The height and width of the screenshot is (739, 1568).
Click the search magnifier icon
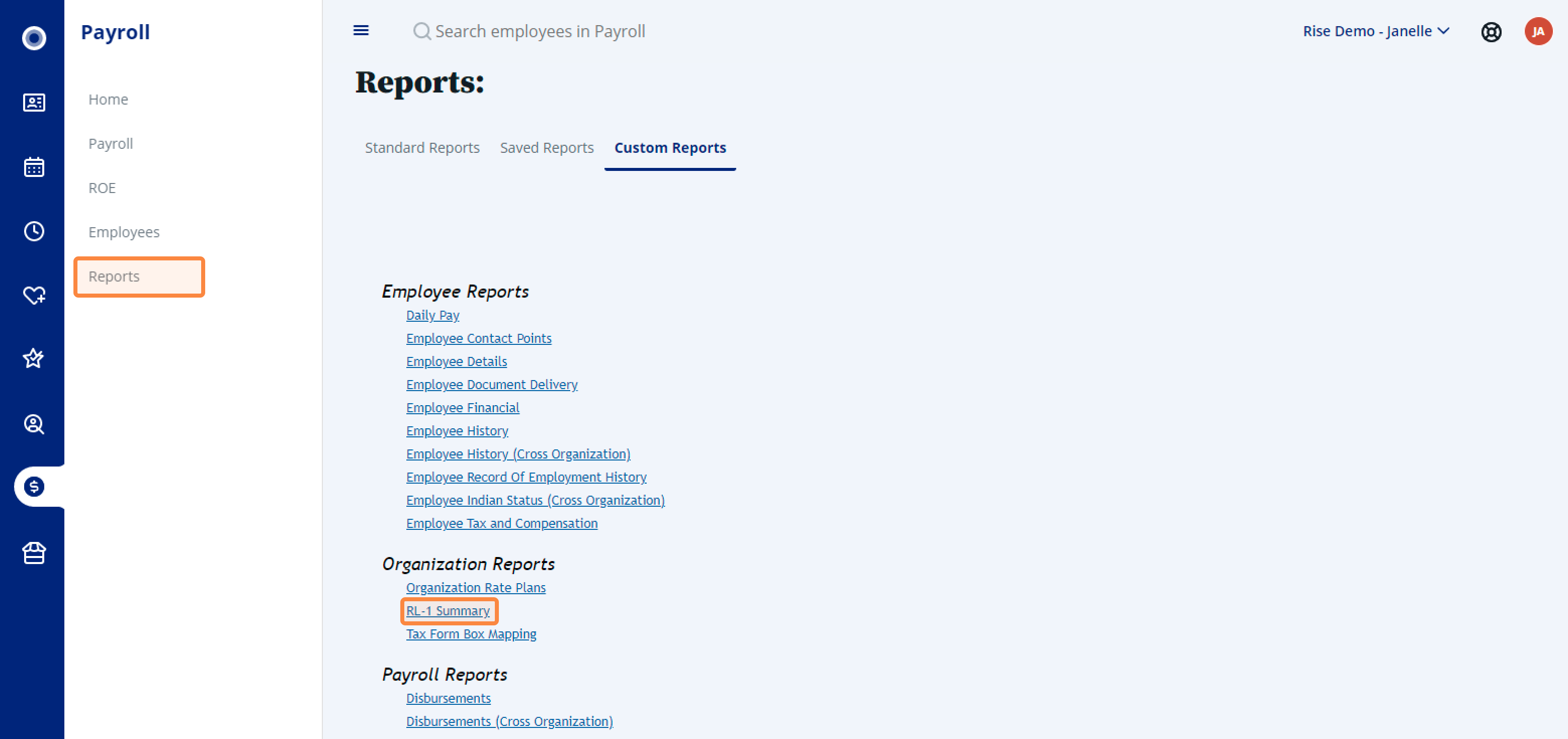[421, 31]
